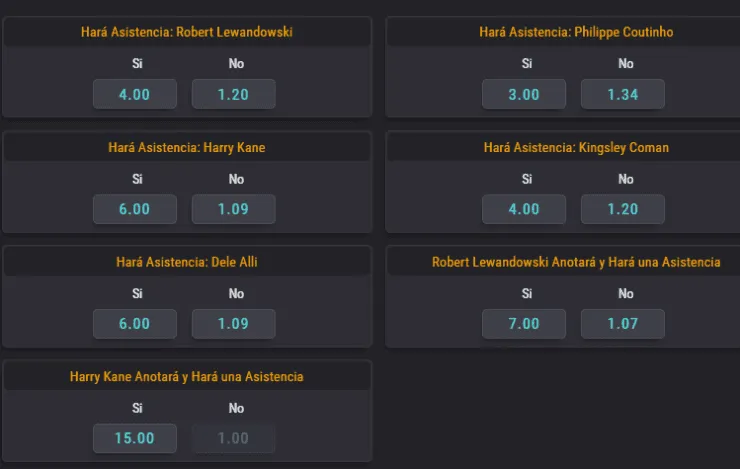
Task: Pick No 1.34 for Philippe Coutinho assist
Action: tap(623, 94)
